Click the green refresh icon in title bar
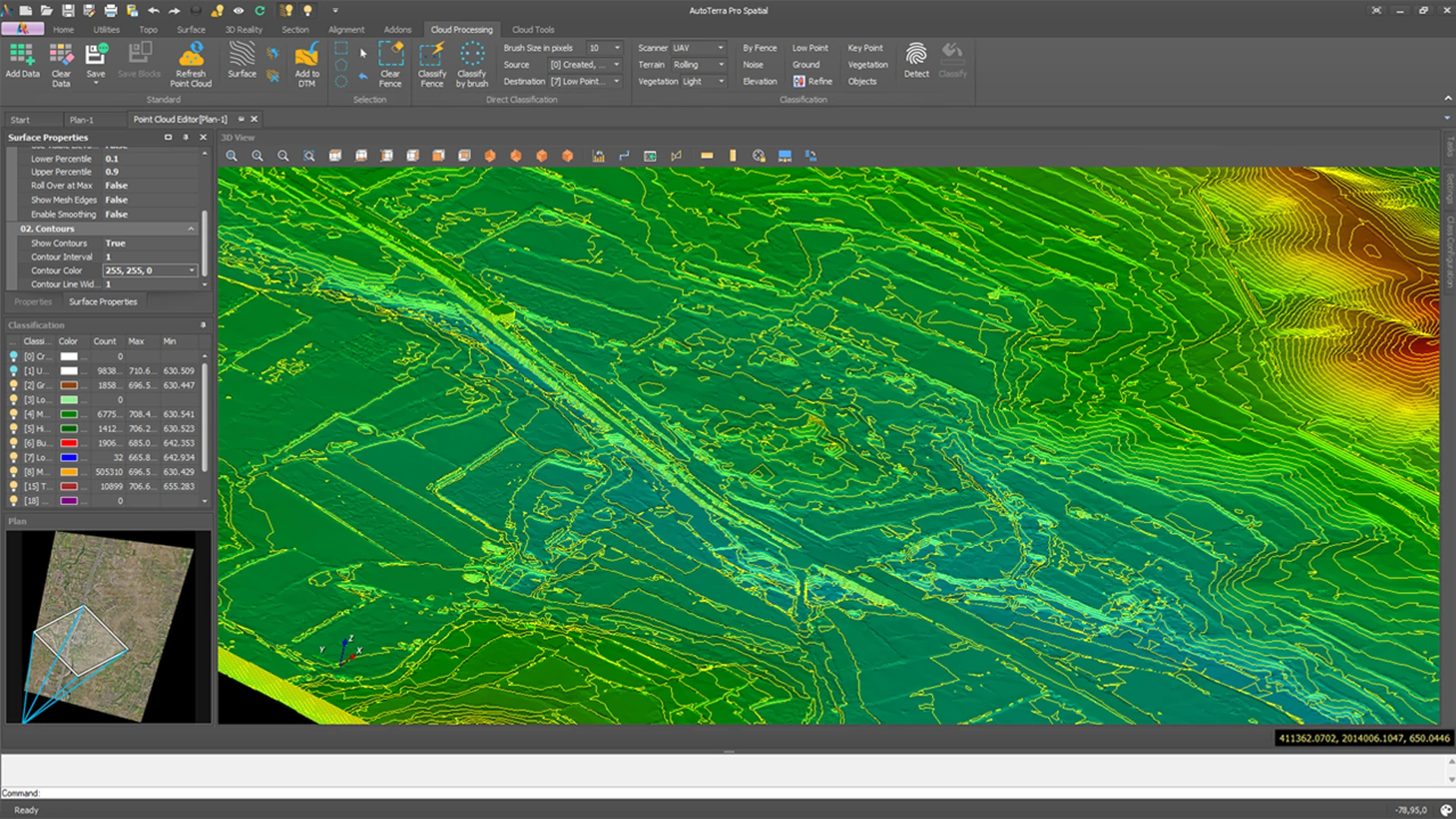The image size is (1456, 819). (260, 11)
